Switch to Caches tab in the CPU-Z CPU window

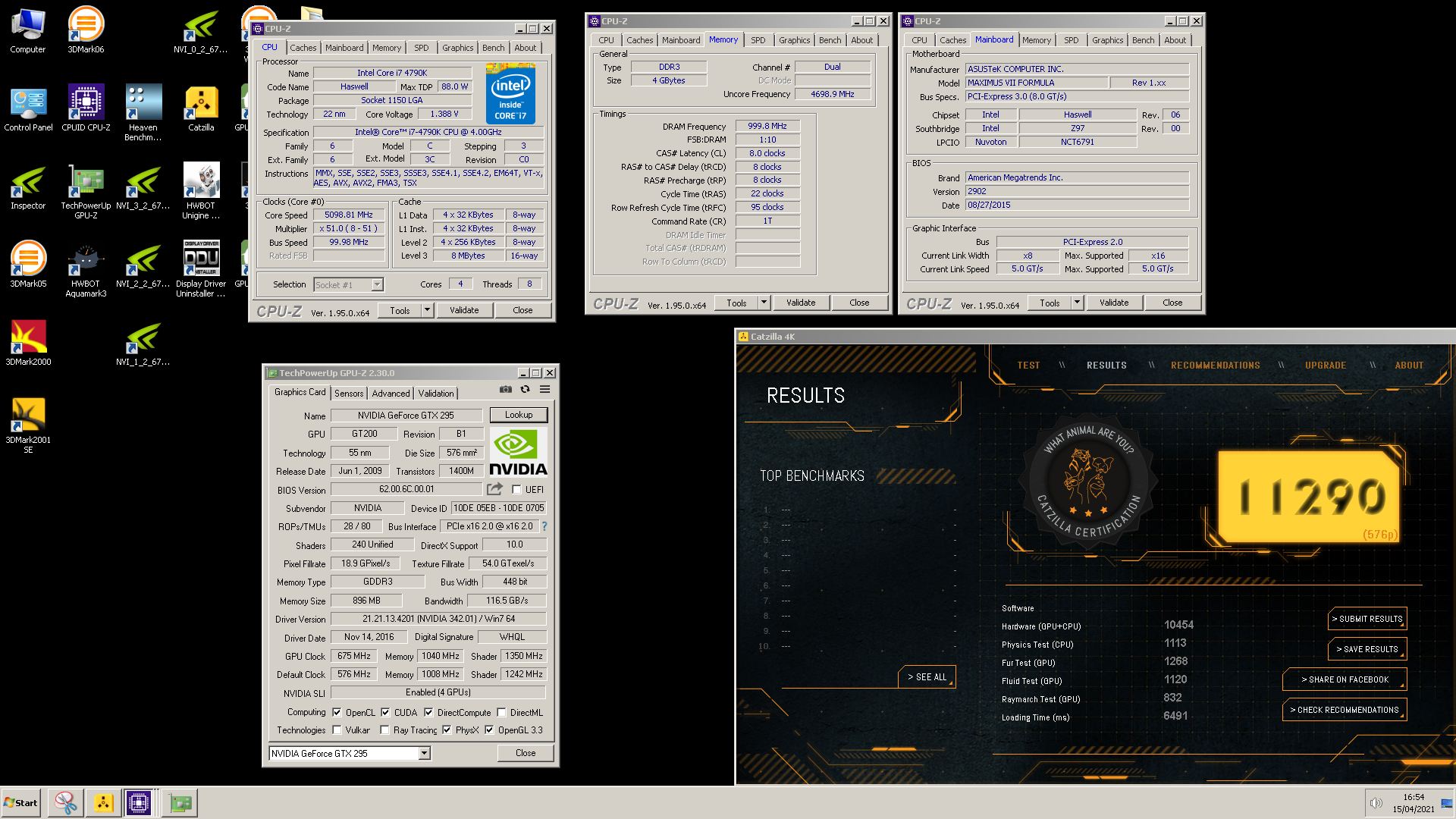click(x=303, y=48)
